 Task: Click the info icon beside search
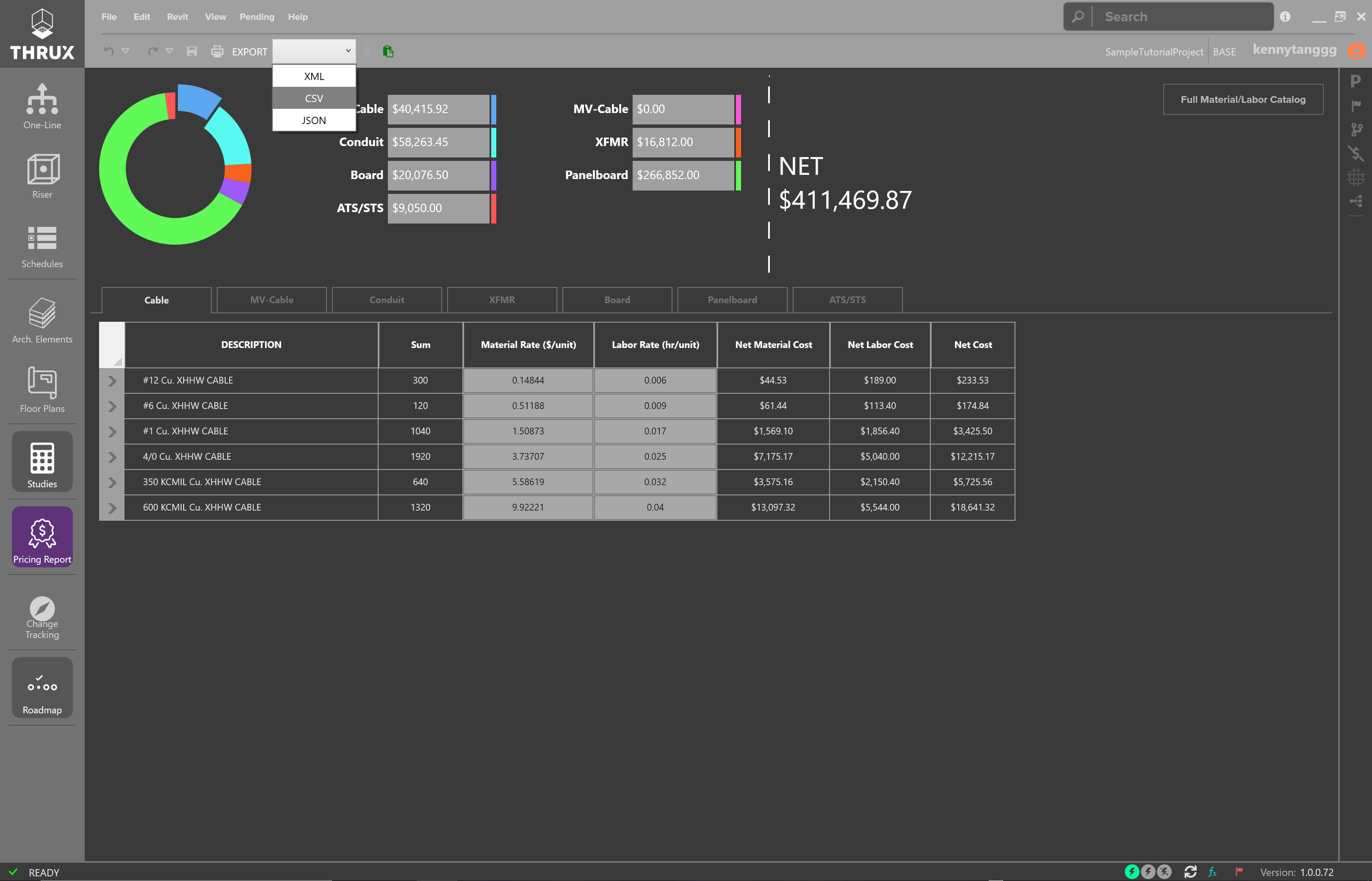(x=1285, y=17)
